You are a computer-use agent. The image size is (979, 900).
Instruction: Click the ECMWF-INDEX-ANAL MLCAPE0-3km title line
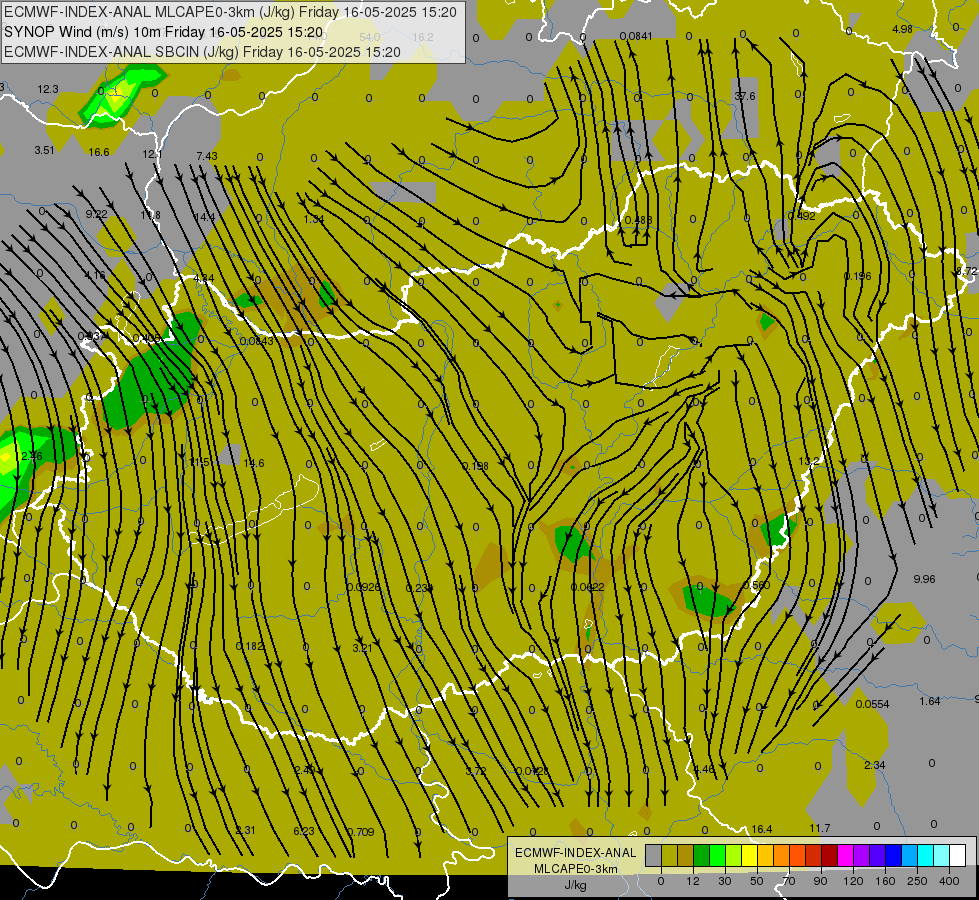230,12
